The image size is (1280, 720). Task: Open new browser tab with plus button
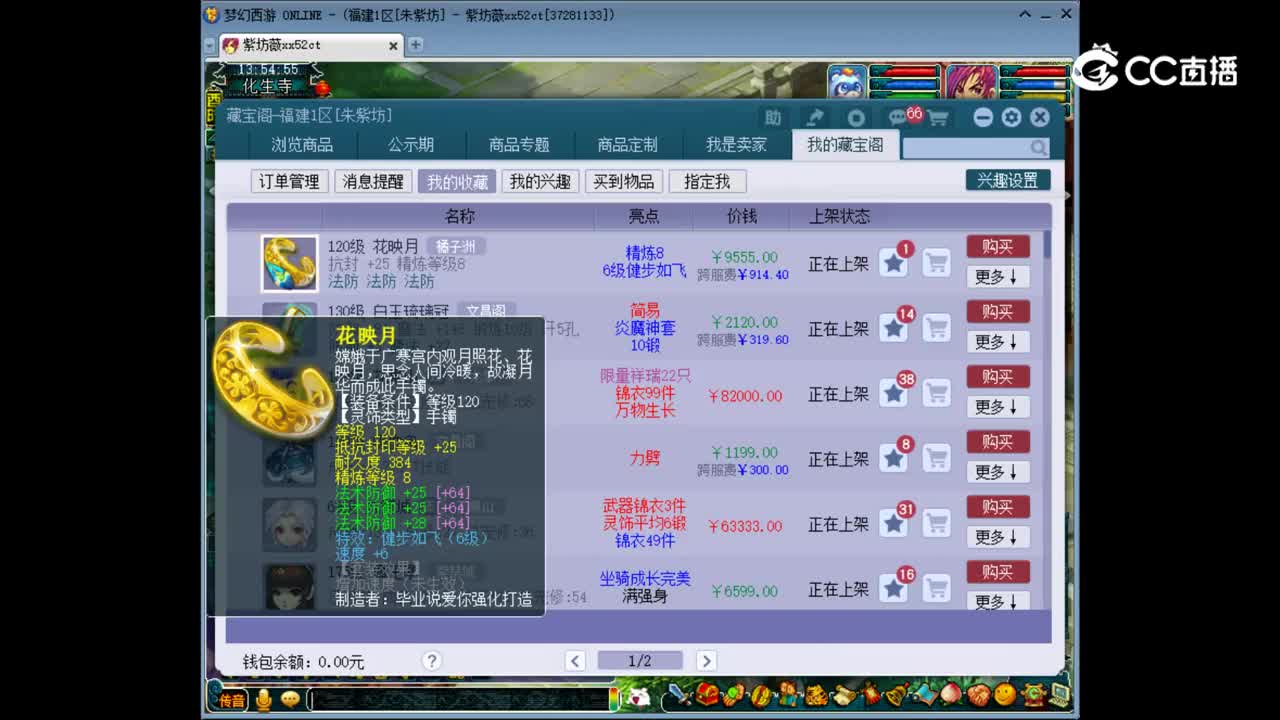(x=415, y=45)
